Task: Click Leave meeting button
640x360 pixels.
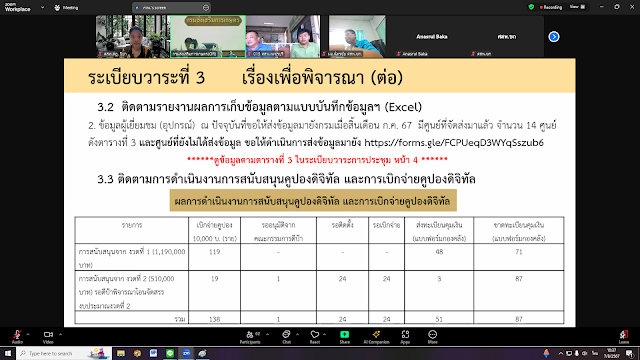Action: click(624, 337)
